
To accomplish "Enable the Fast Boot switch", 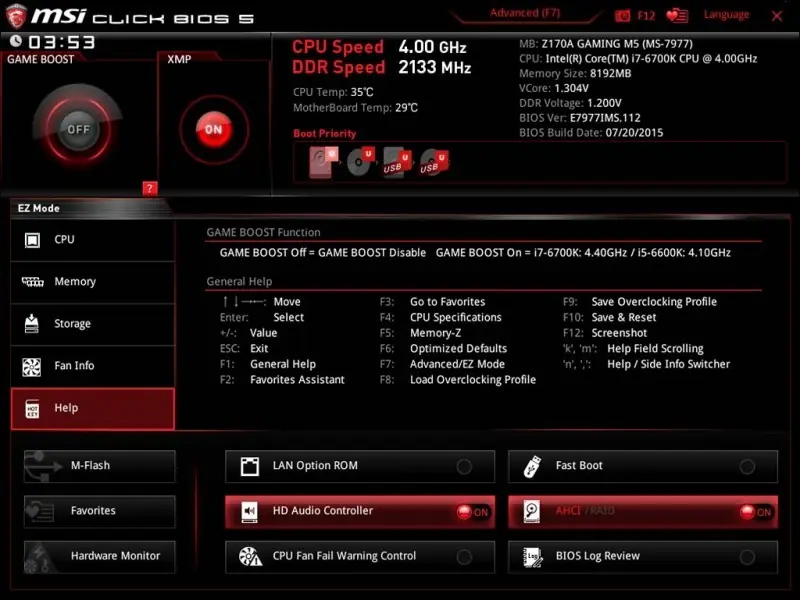I will point(747,466).
